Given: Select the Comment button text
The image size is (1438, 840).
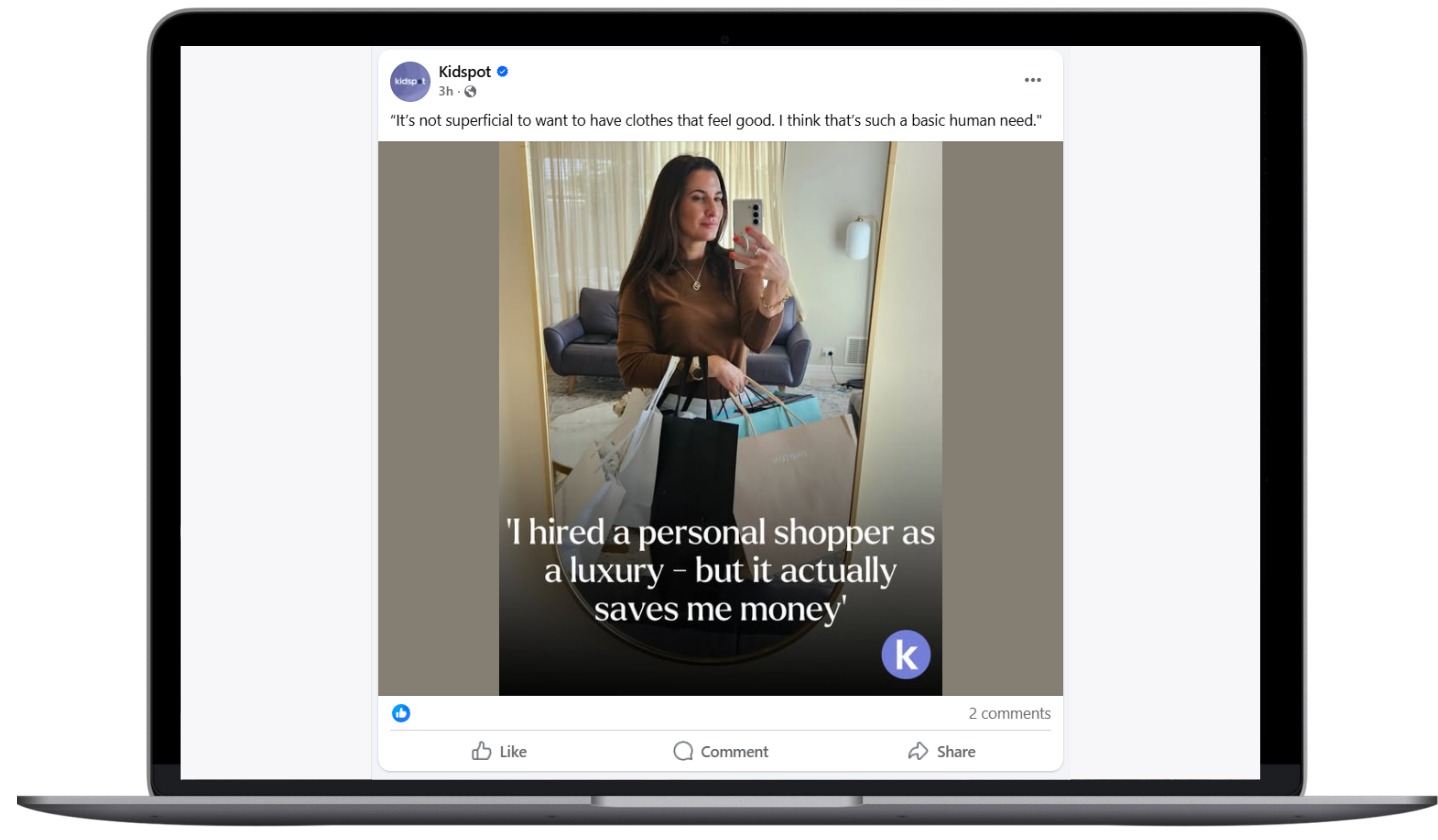Looking at the screenshot, I should pyautogui.click(x=735, y=752).
